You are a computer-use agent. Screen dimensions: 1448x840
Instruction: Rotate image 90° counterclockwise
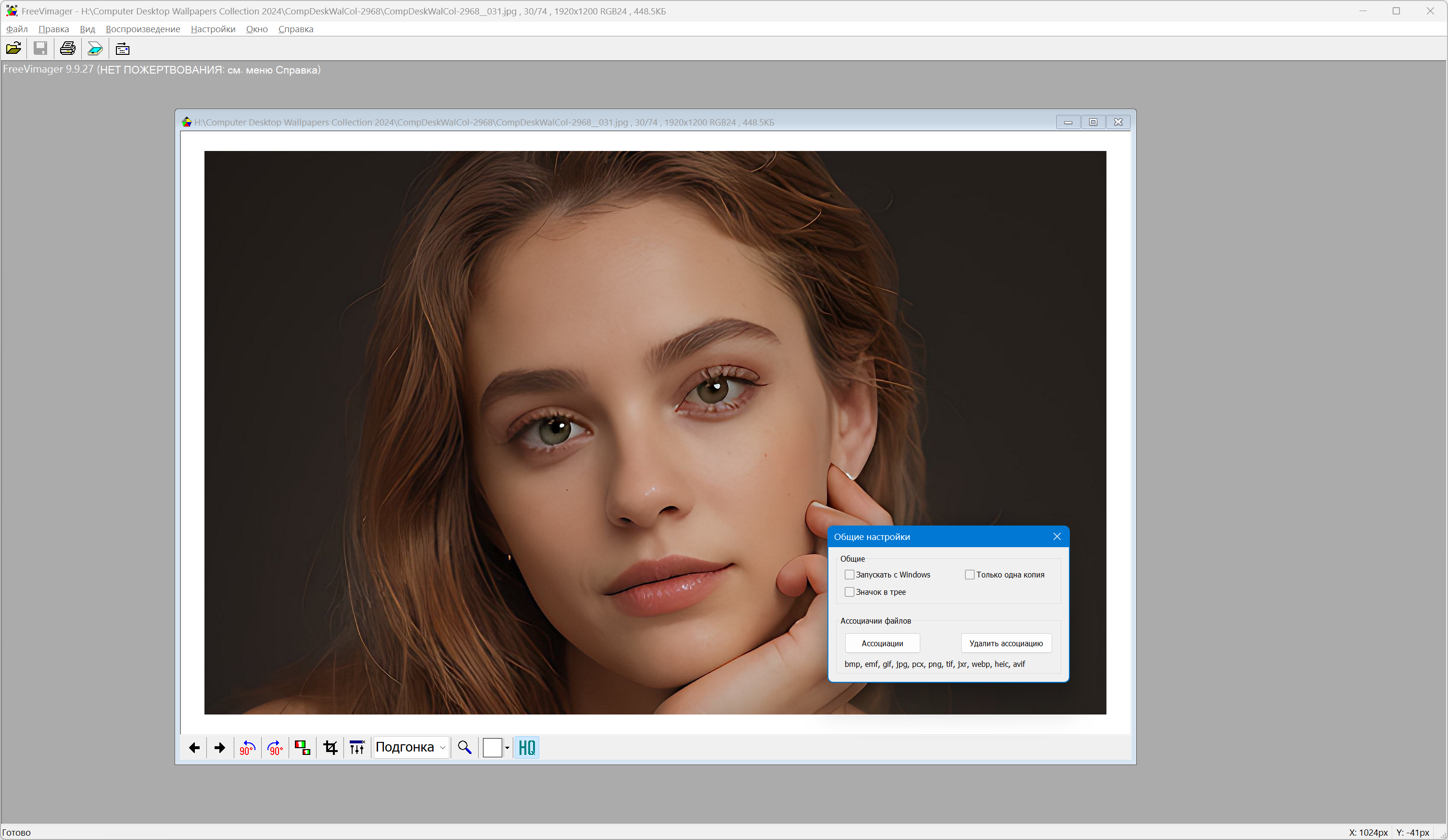[x=247, y=748]
